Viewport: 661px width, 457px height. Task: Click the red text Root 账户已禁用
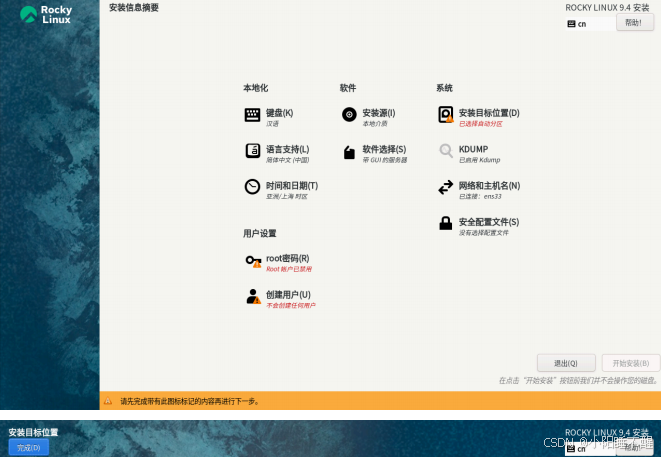tap(289, 269)
